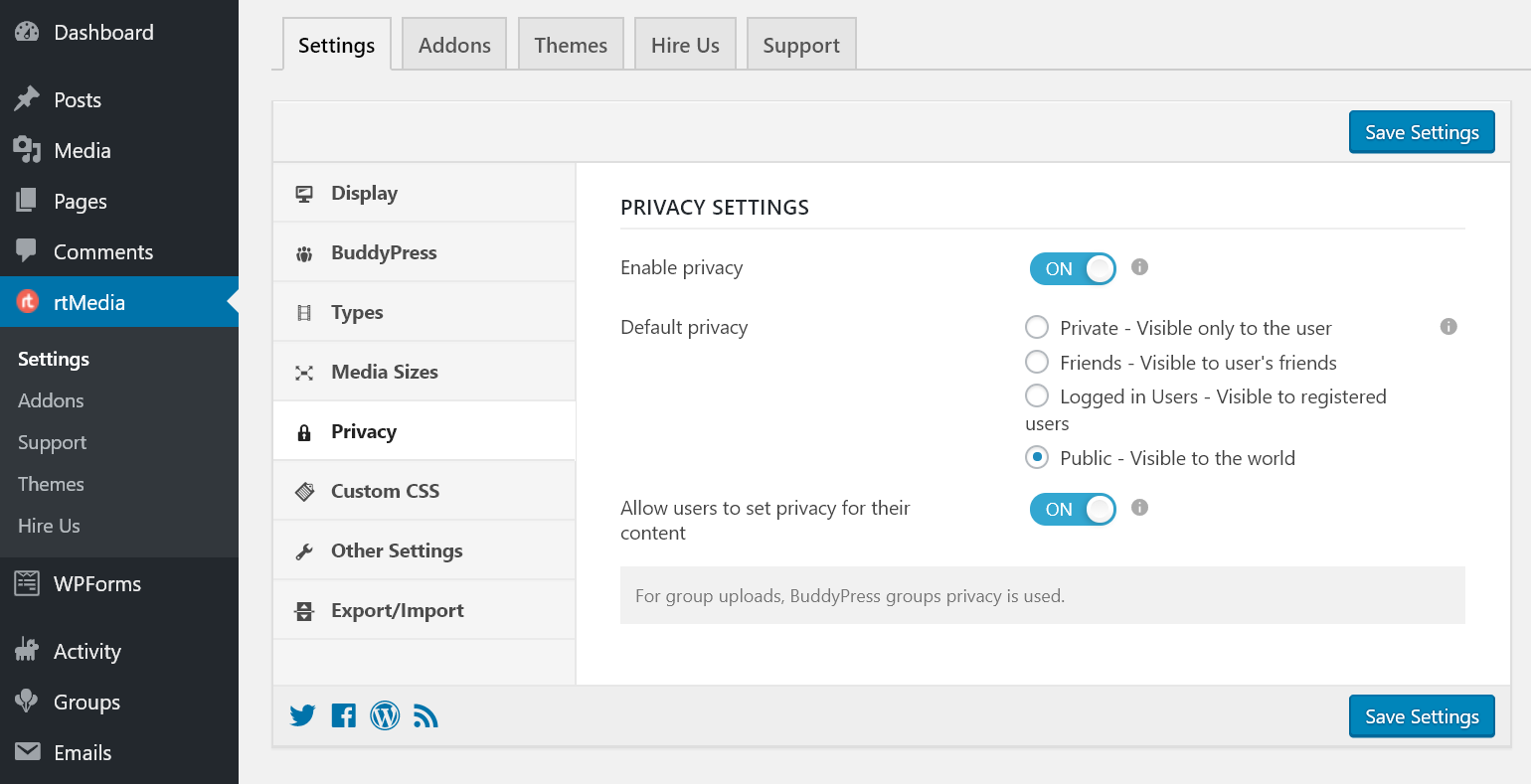Screen dimensions: 1531x784
Task: Click the monitor icon on Display tab
Action: [x=303, y=192]
